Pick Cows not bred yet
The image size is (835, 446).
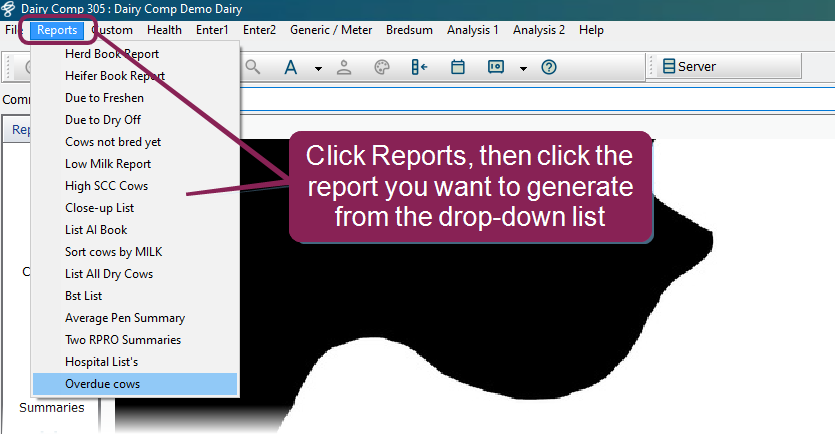pyautogui.click(x=135, y=142)
